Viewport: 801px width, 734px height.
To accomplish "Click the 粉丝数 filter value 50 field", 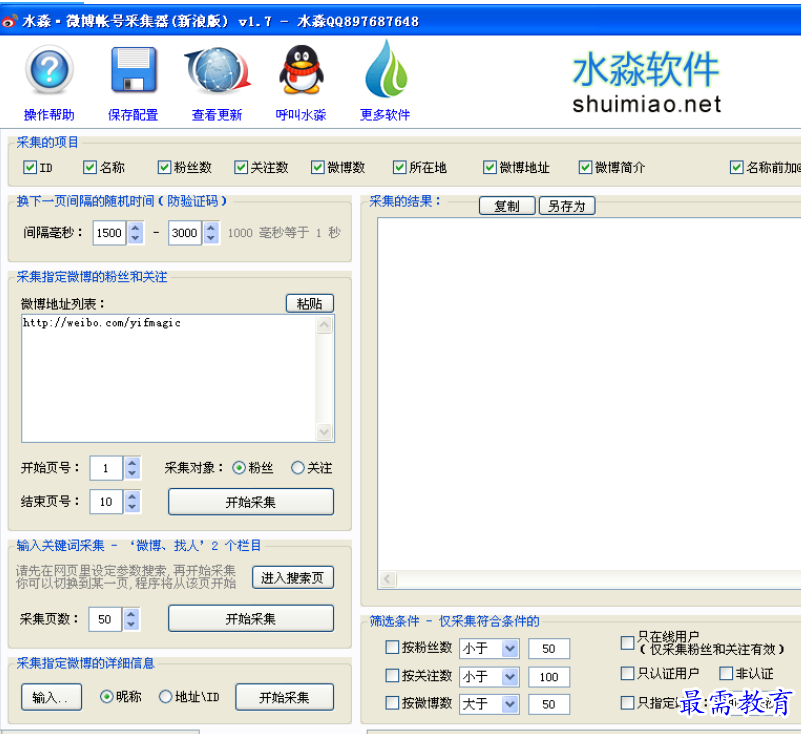I will [549, 649].
